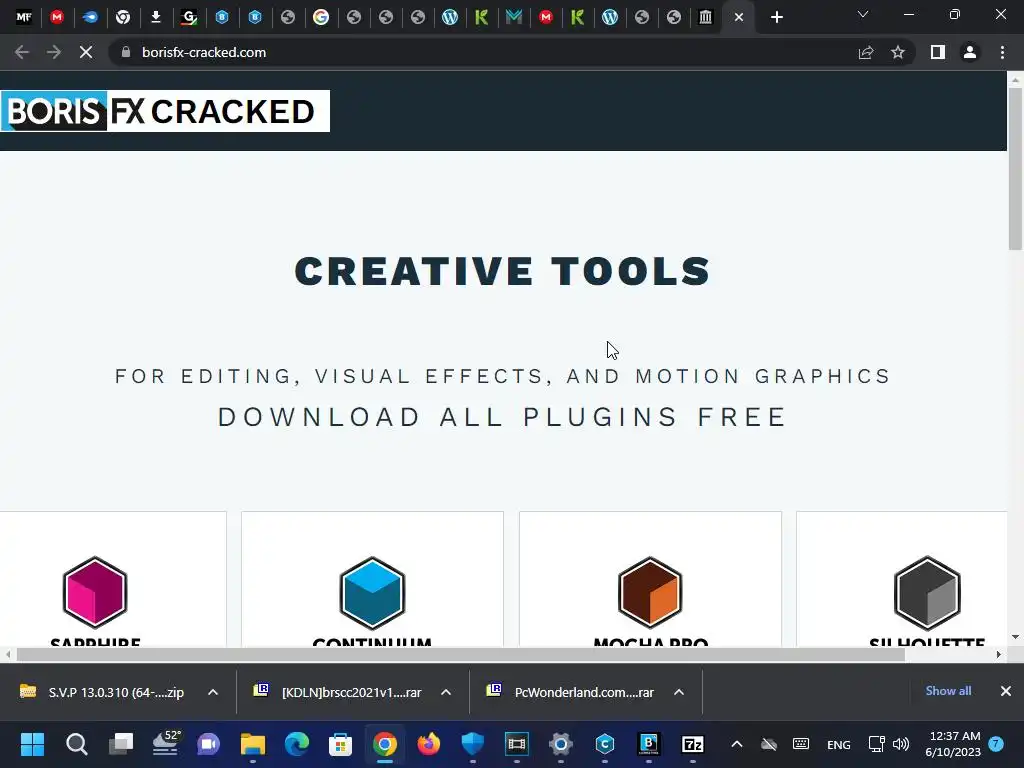The width and height of the screenshot is (1024, 768).
Task: Open the Chrome profile menu
Action: 970,52
